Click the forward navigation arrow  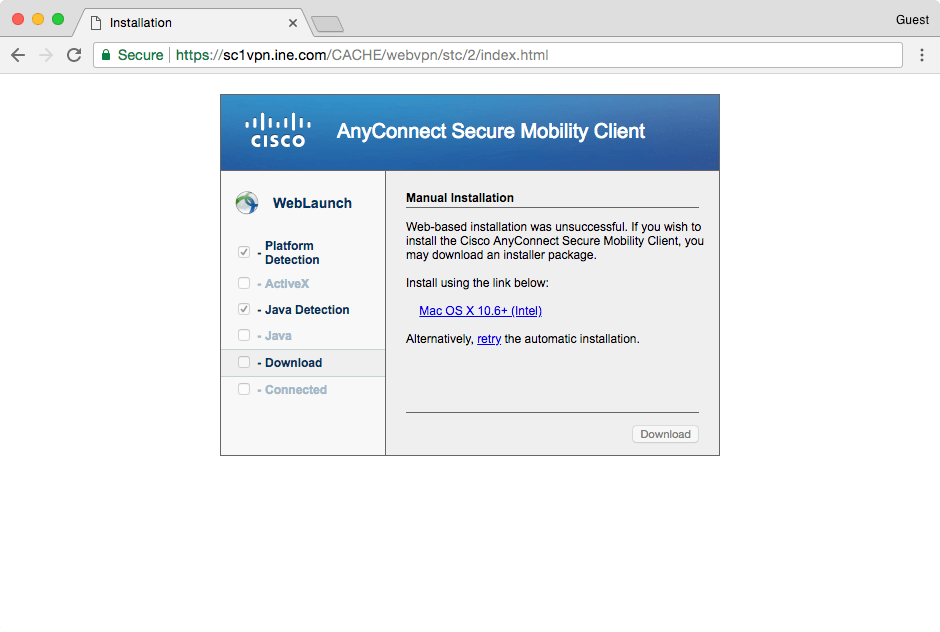click(46, 55)
